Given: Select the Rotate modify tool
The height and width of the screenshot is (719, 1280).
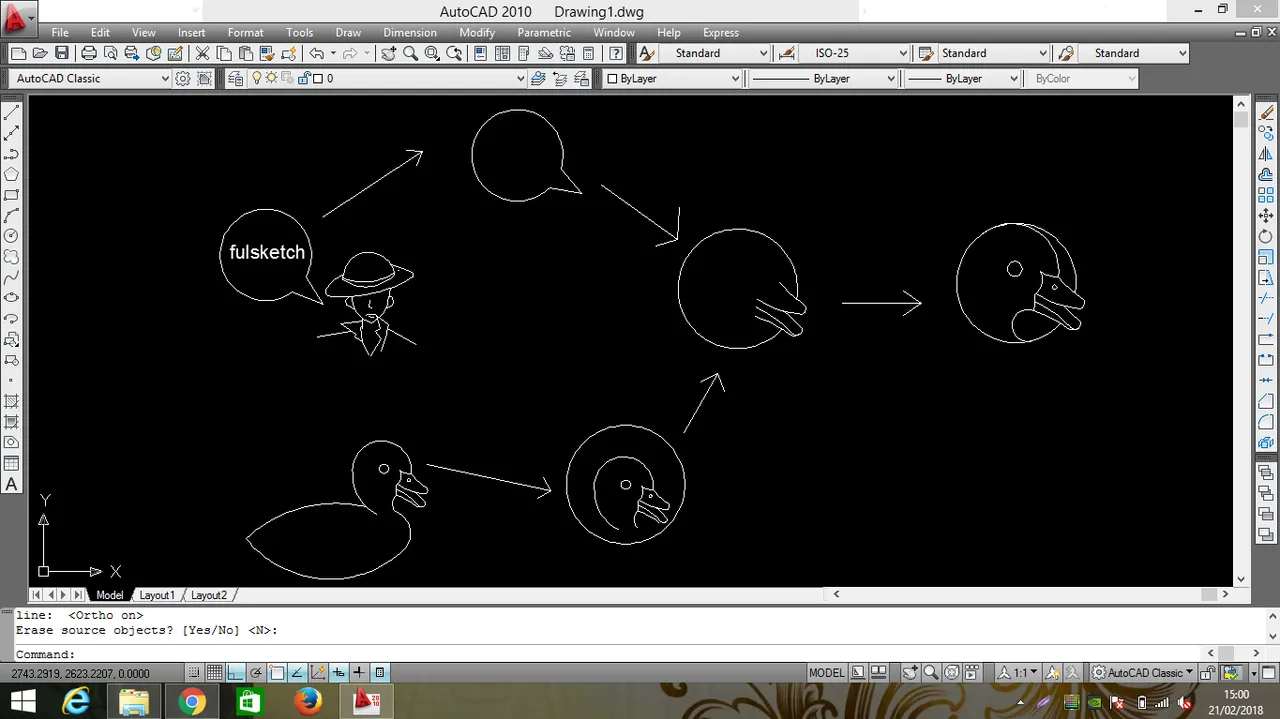Looking at the screenshot, I should point(1266,236).
